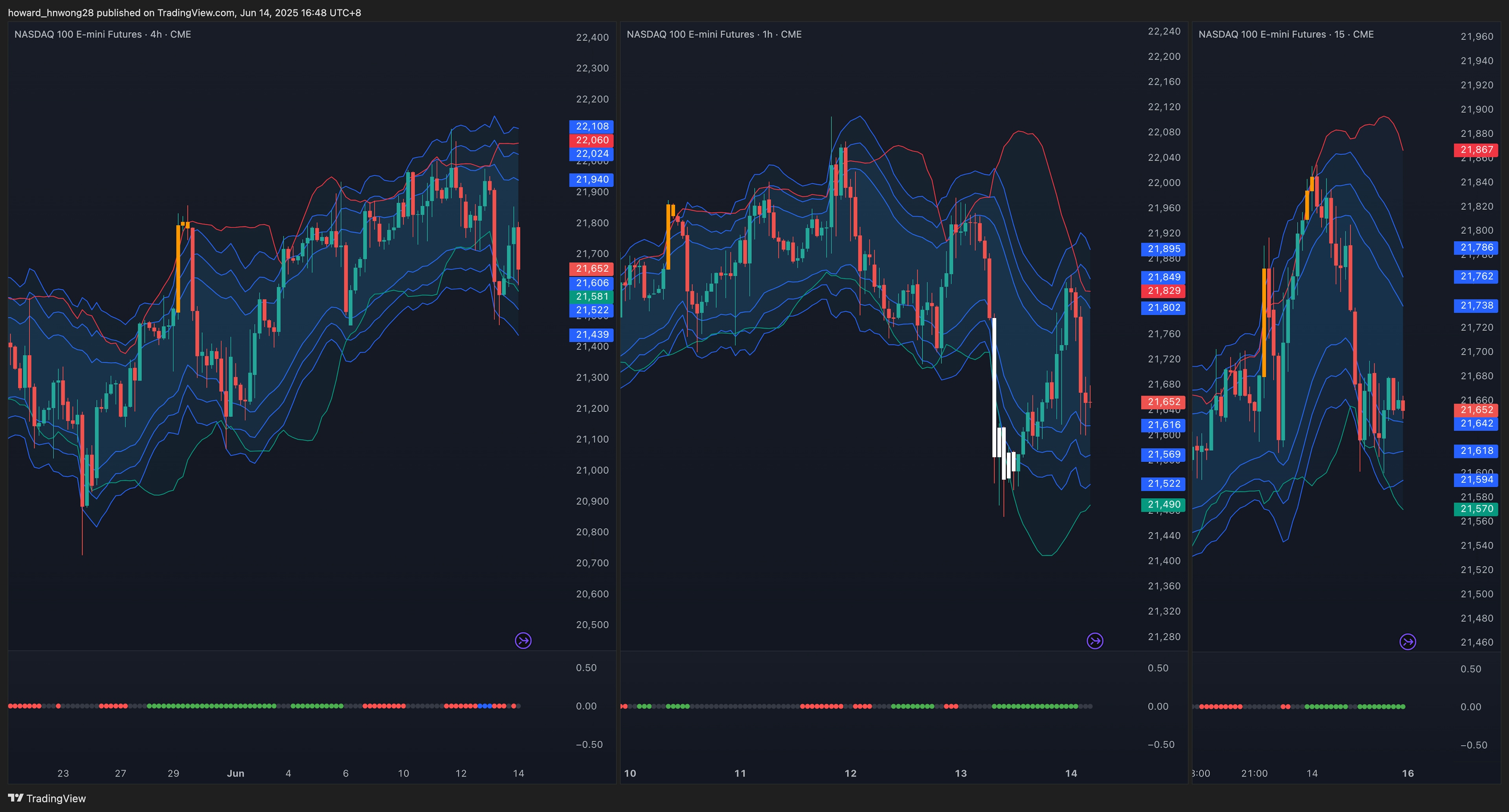Click the Jun date label on 4h time axis
The height and width of the screenshot is (812, 1509).
click(x=235, y=774)
